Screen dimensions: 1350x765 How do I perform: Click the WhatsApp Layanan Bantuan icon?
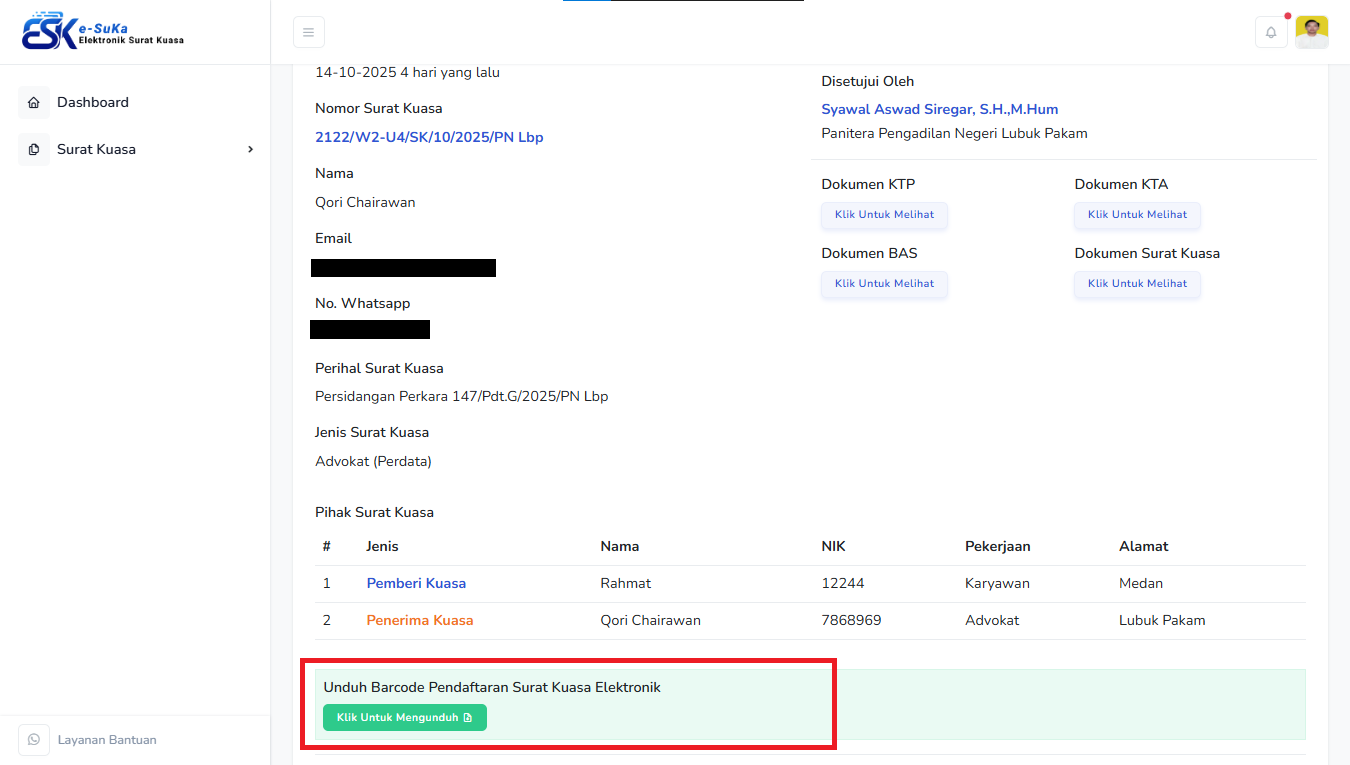[34, 740]
